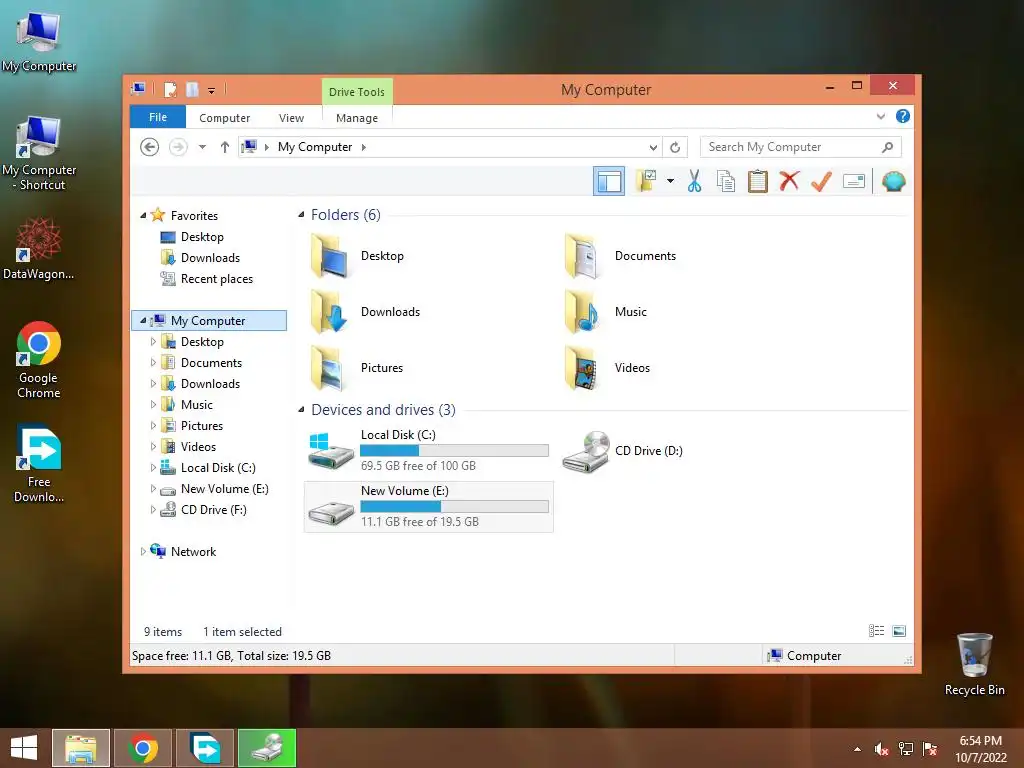Expand Documents node in navigation tree

(153, 362)
